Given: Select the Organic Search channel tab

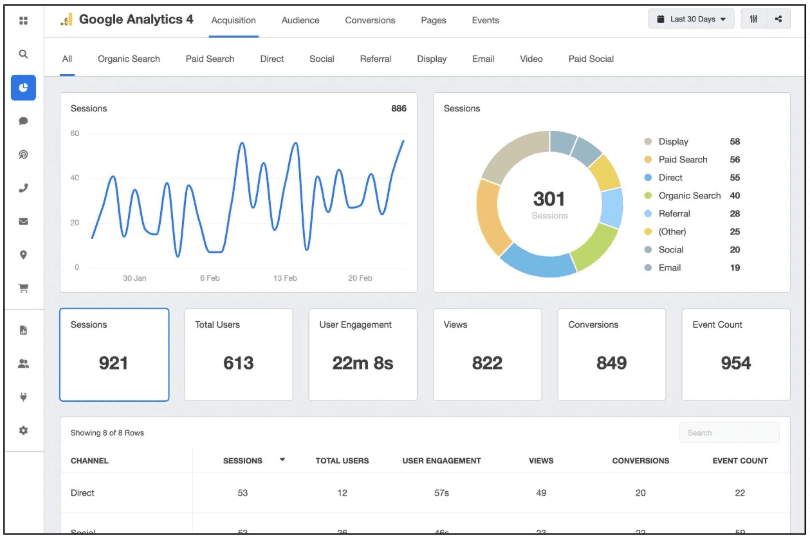Looking at the screenshot, I should [129, 59].
